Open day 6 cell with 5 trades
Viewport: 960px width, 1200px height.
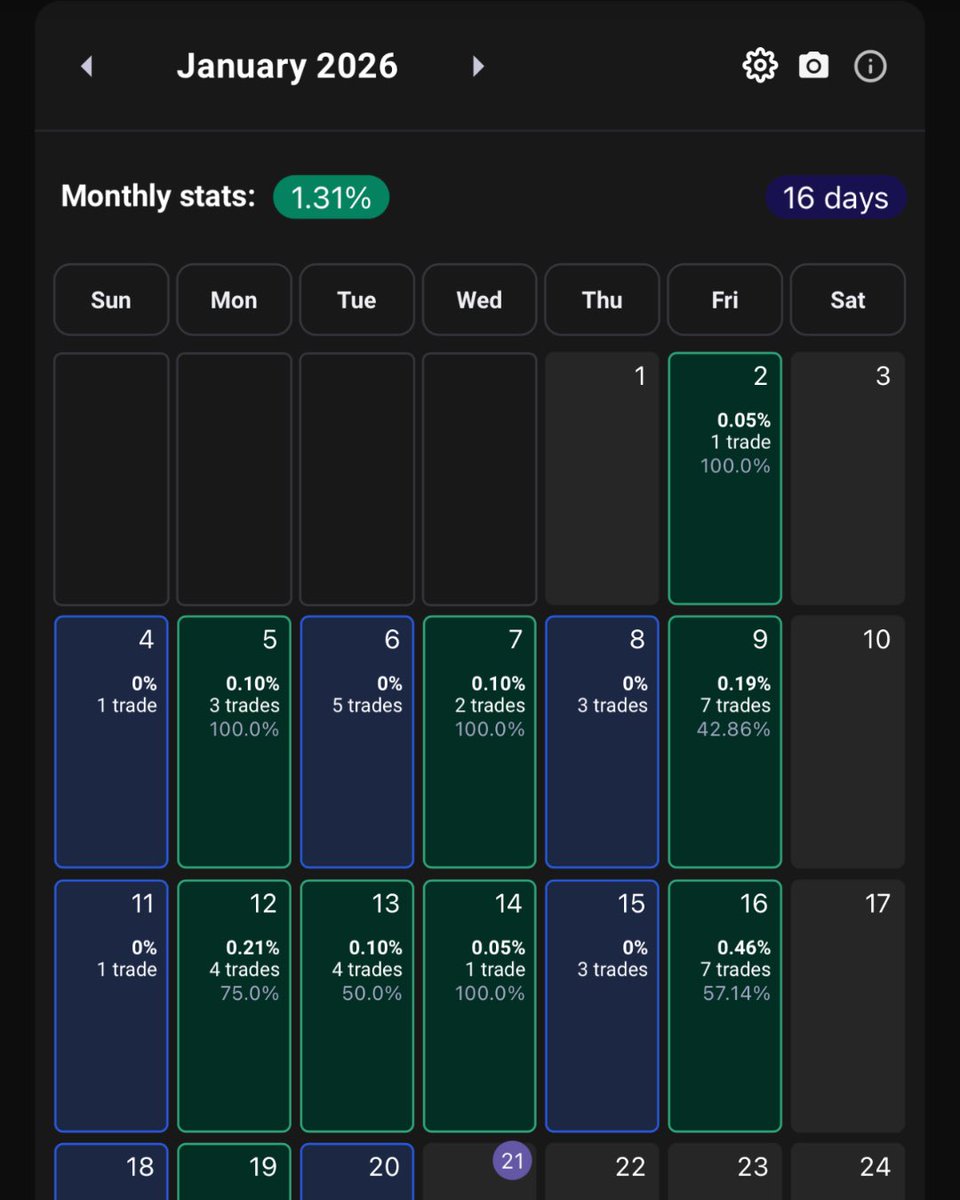[x=357, y=742]
